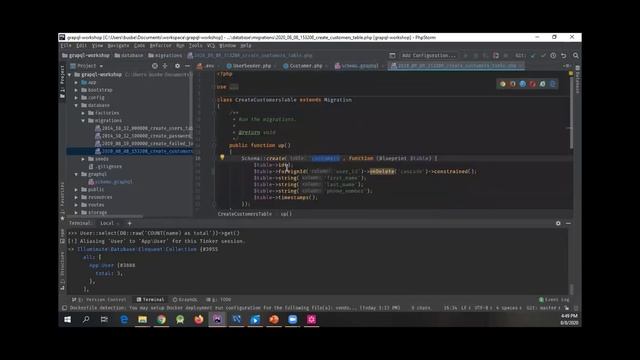
Task: Open the Code menu
Action: [x=139, y=46]
